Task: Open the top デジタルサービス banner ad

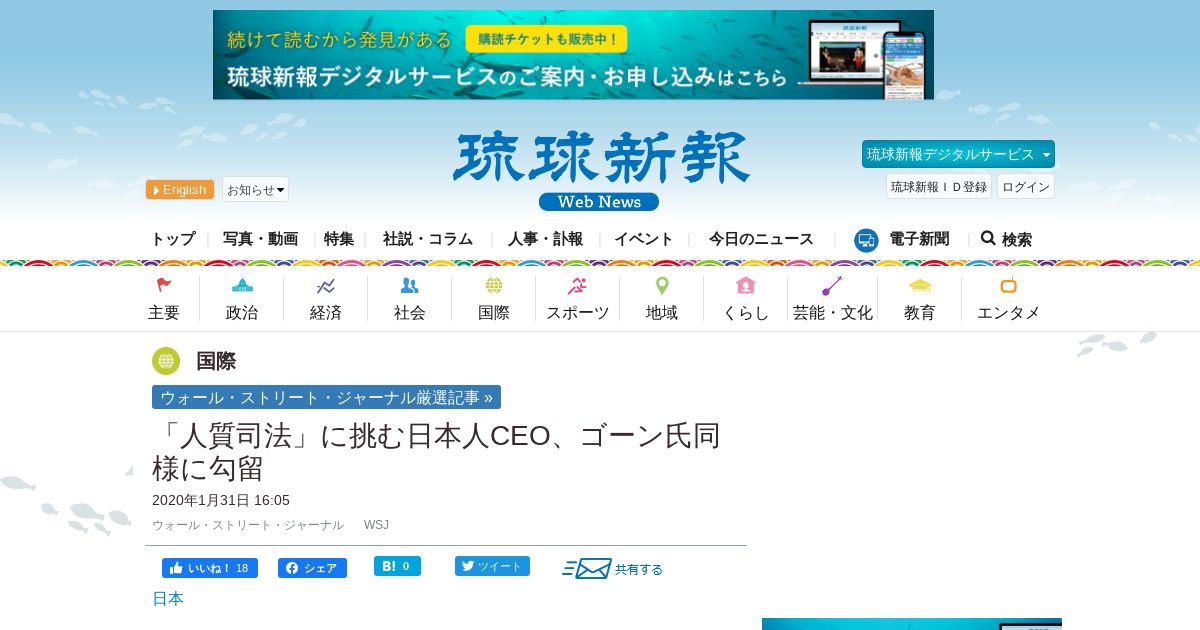Action: coord(573,55)
